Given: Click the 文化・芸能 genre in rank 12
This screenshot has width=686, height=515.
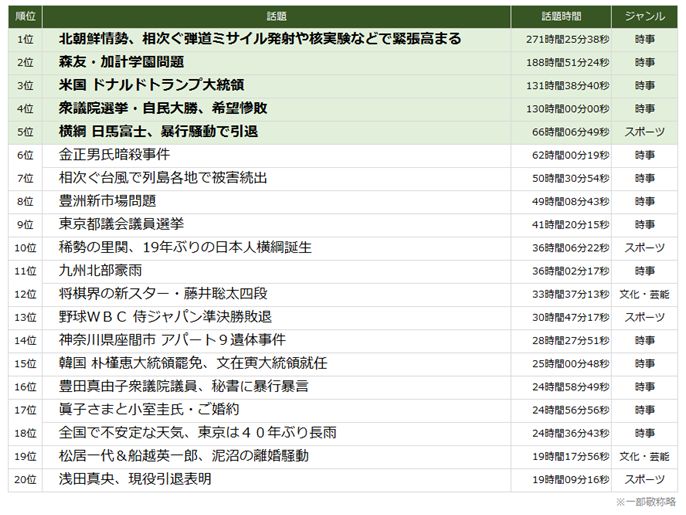Looking at the screenshot, I should (645, 294).
